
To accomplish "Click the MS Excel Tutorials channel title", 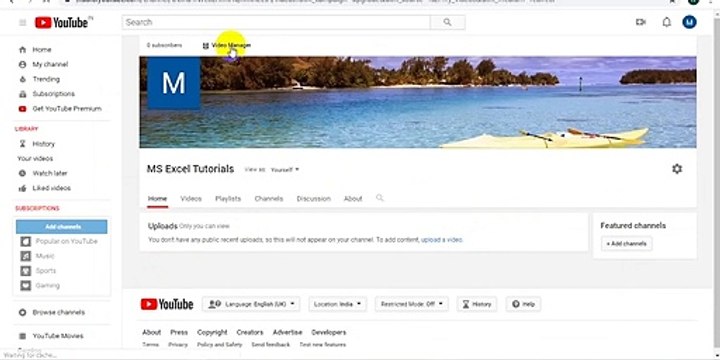I will (x=191, y=169).
